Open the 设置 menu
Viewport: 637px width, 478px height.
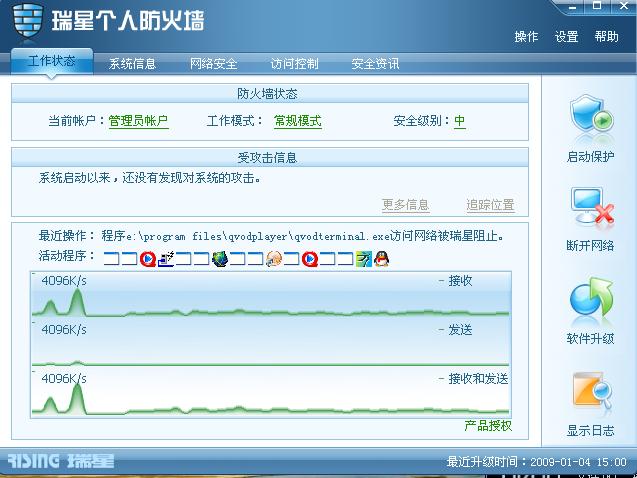pyautogui.click(x=567, y=37)
